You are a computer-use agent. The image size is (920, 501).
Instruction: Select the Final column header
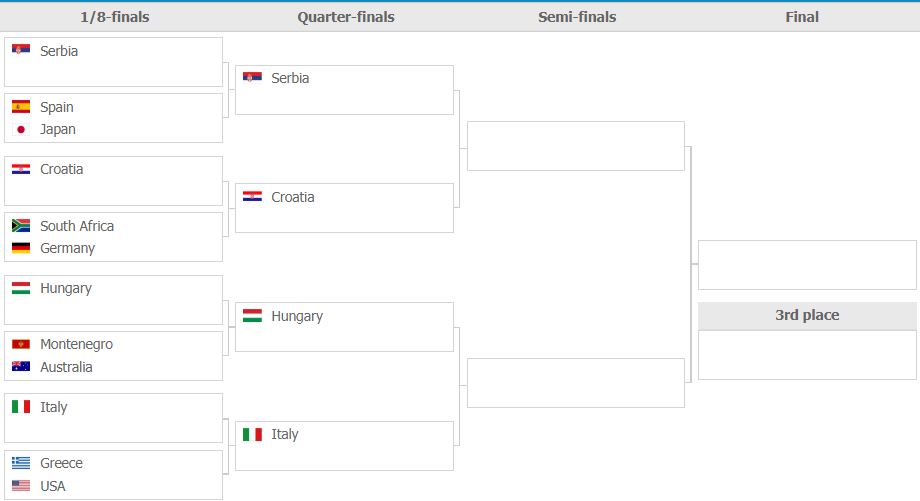[802, 17]
